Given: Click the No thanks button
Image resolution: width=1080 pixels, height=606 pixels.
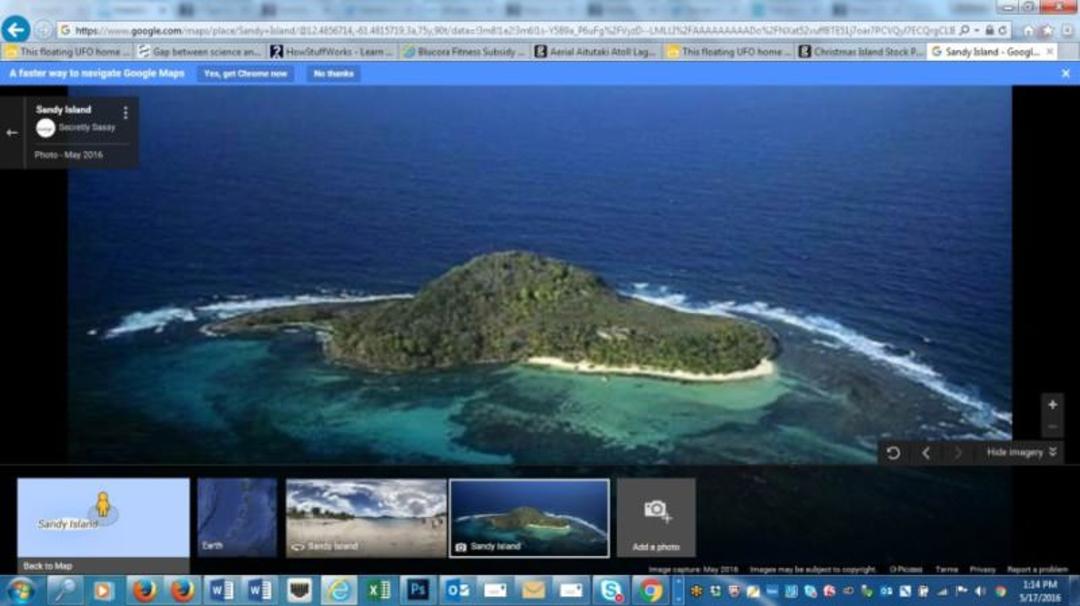Looking at the screenshot, I should [333, 74].
